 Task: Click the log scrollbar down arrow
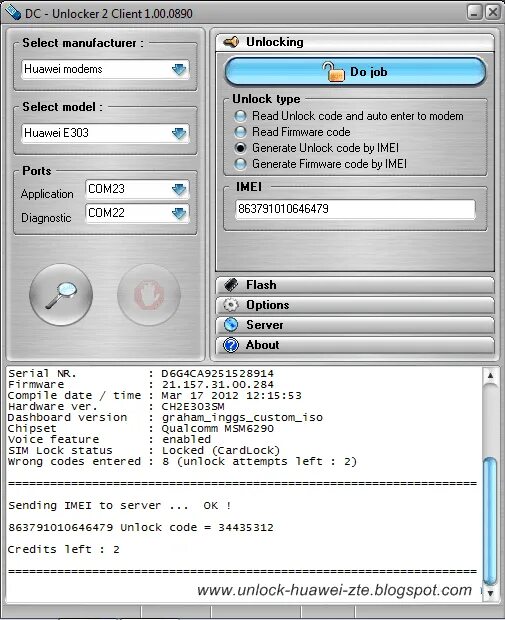click(490, 593)
